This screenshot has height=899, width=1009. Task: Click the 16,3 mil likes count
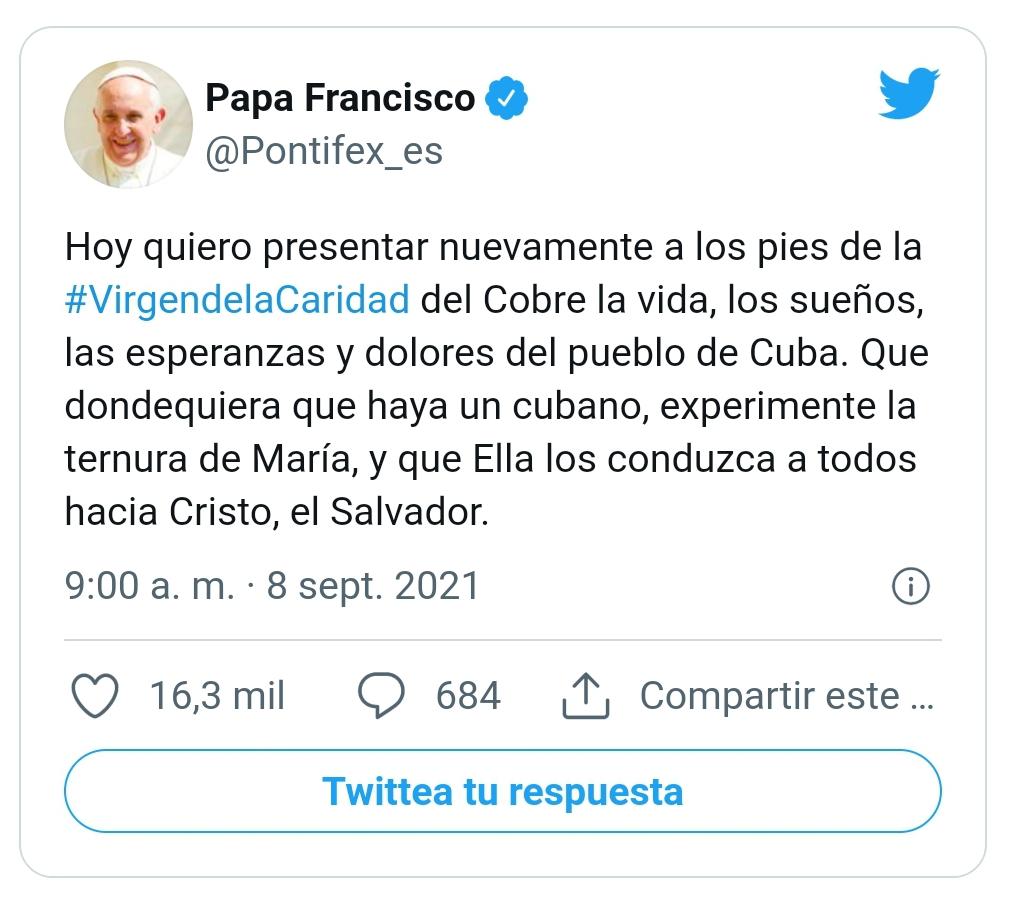(x=217, y=696)
